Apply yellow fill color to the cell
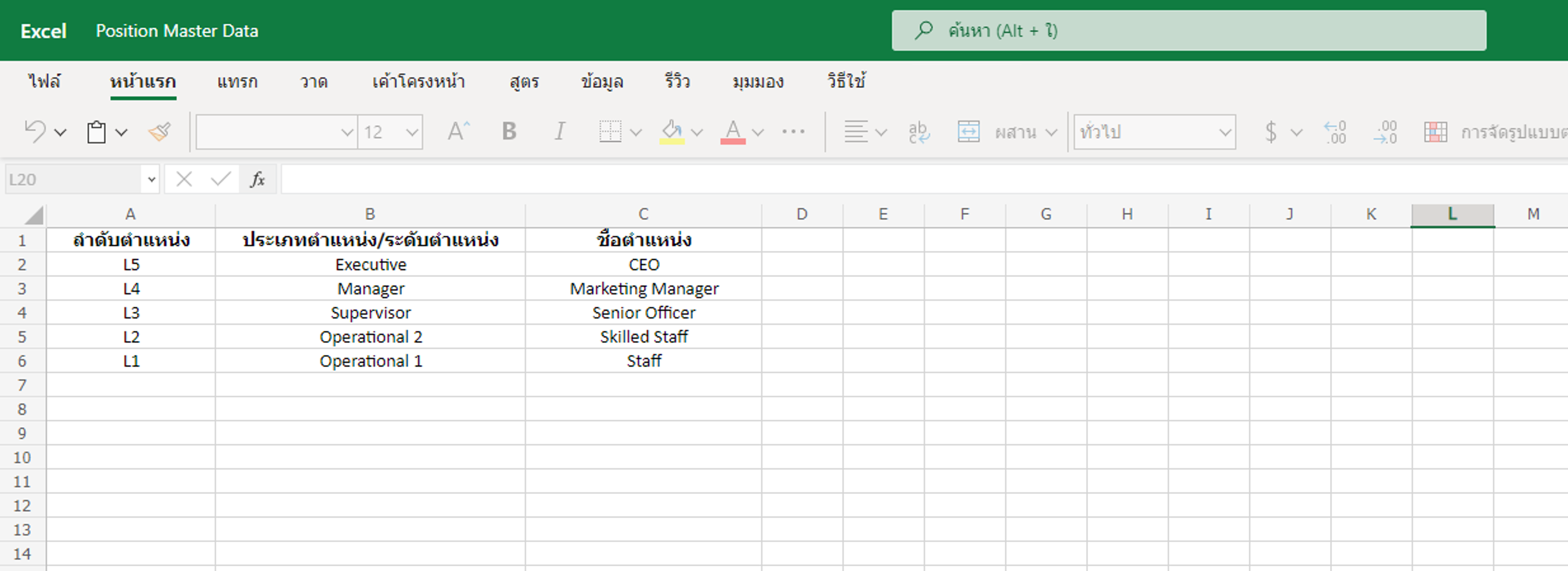The width and height of the screenshot is (1568, 571). [671, 131]
